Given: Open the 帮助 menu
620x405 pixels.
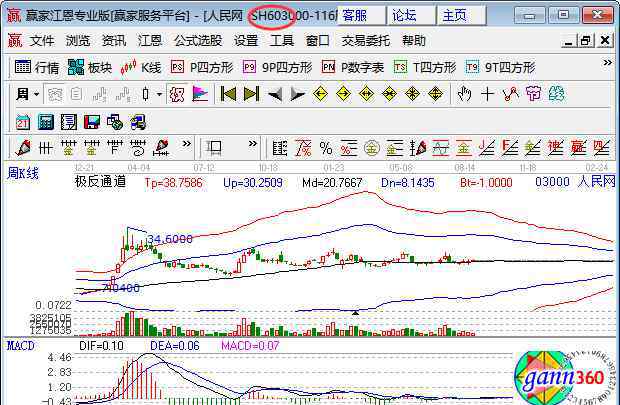Looking at the screenshot, I should point(414,40).
